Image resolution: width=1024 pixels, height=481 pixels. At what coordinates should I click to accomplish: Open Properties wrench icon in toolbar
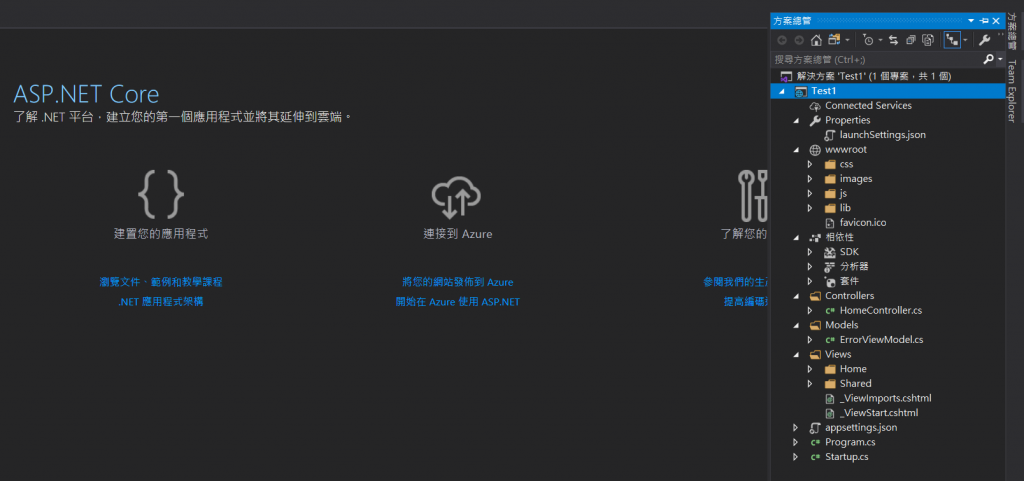coord(985,40)
